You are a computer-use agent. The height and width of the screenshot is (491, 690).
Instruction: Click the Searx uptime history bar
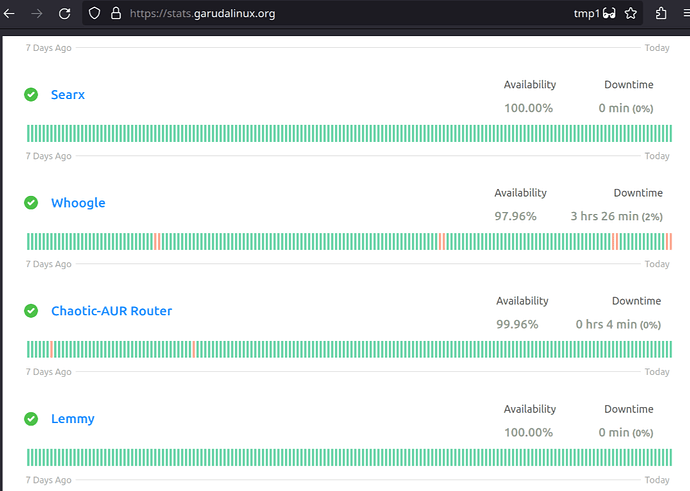tap(349, 133)
